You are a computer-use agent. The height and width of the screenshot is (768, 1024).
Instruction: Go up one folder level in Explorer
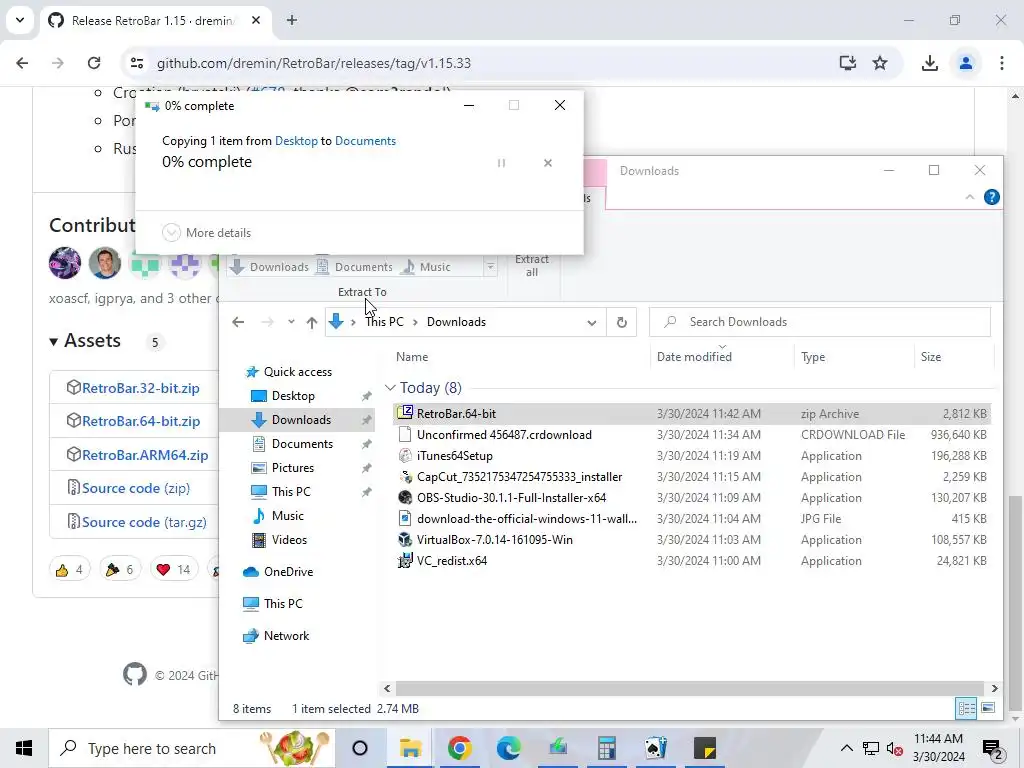(x=312, y=322)
